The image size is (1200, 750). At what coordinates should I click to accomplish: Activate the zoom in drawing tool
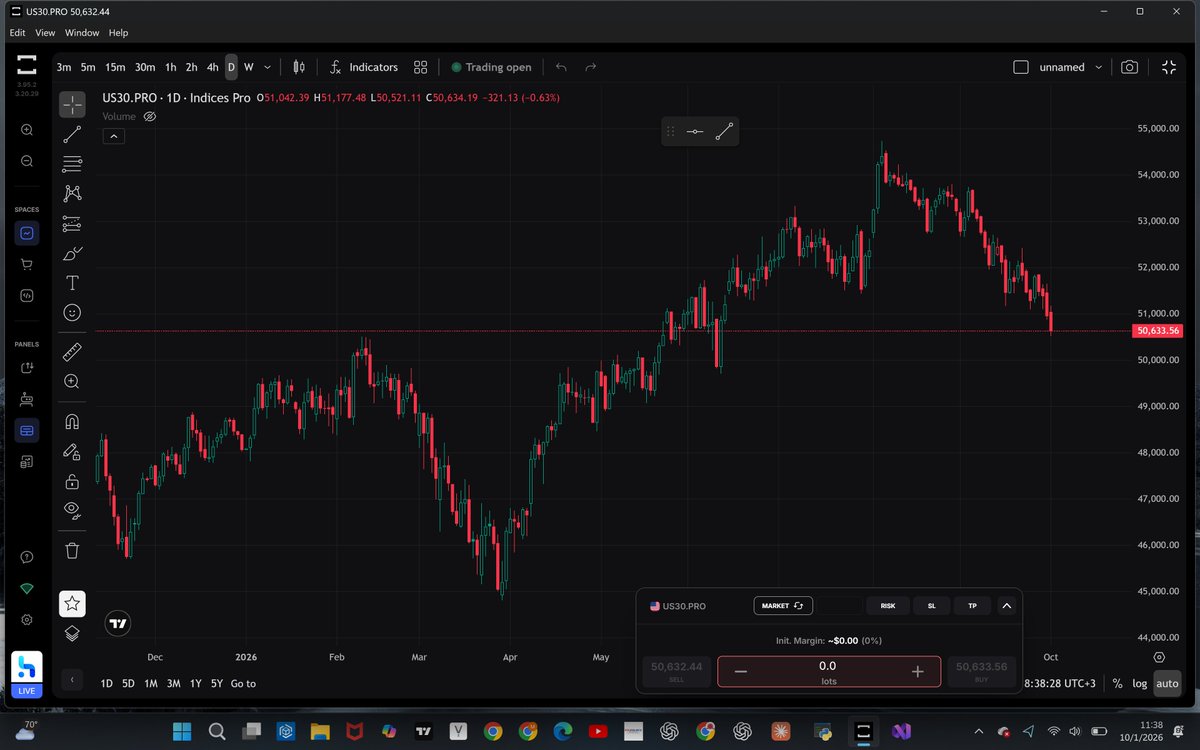coord(72,381)
